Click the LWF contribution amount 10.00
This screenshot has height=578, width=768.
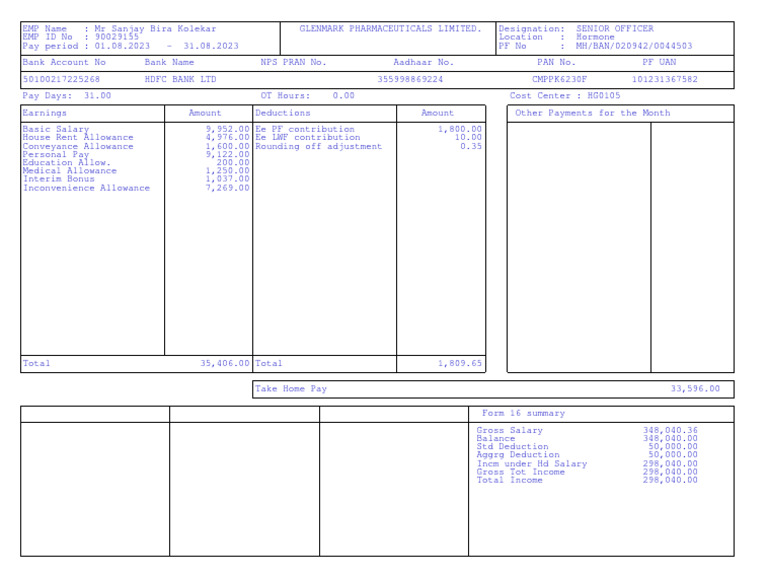[468, 138]
